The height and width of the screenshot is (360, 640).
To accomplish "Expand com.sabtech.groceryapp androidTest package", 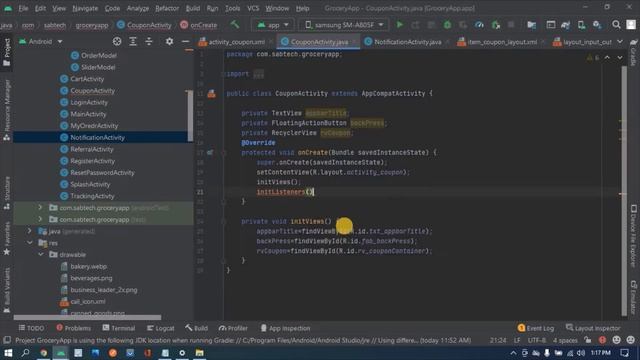I will [40, 208].
